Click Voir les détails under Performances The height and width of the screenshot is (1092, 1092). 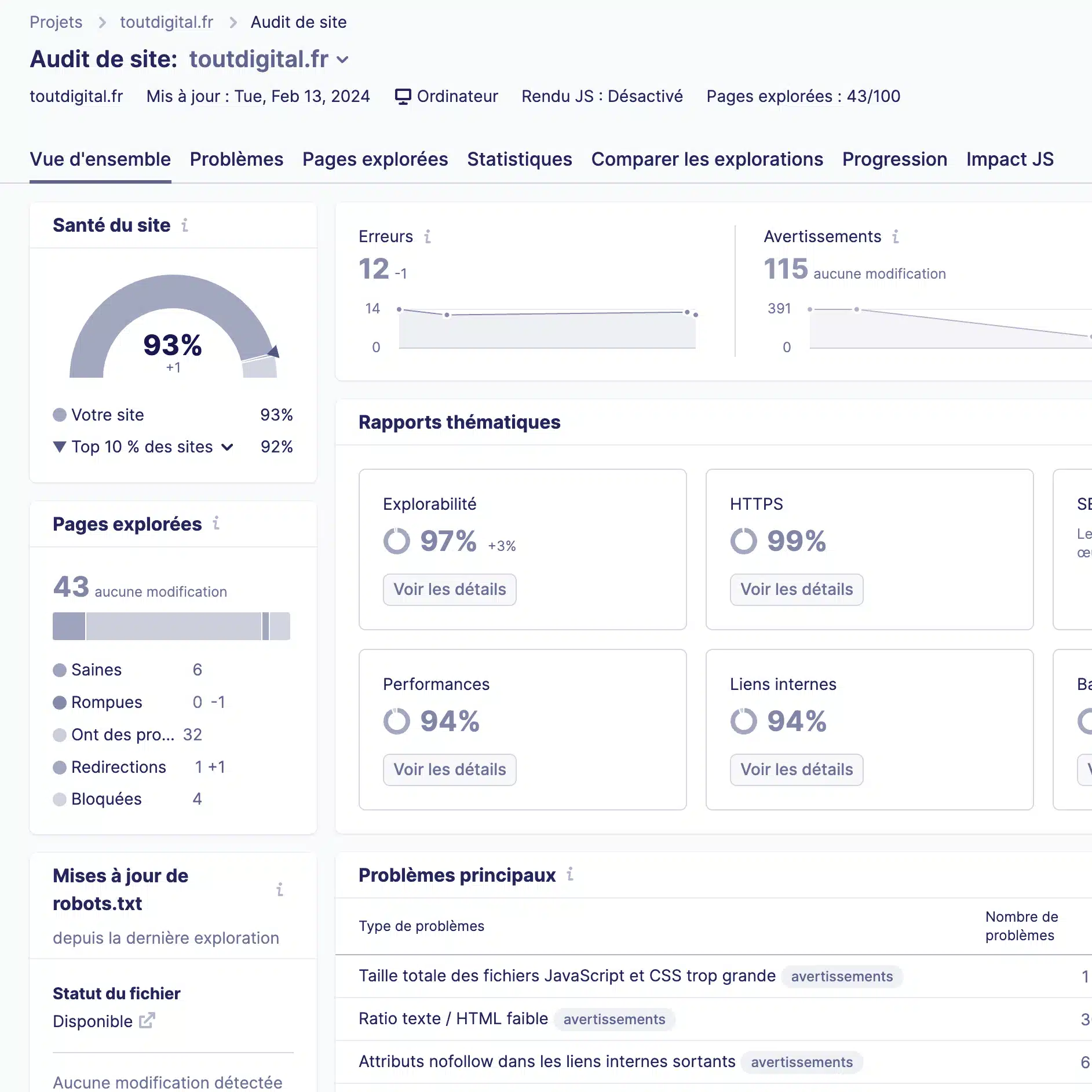(450, 770)
